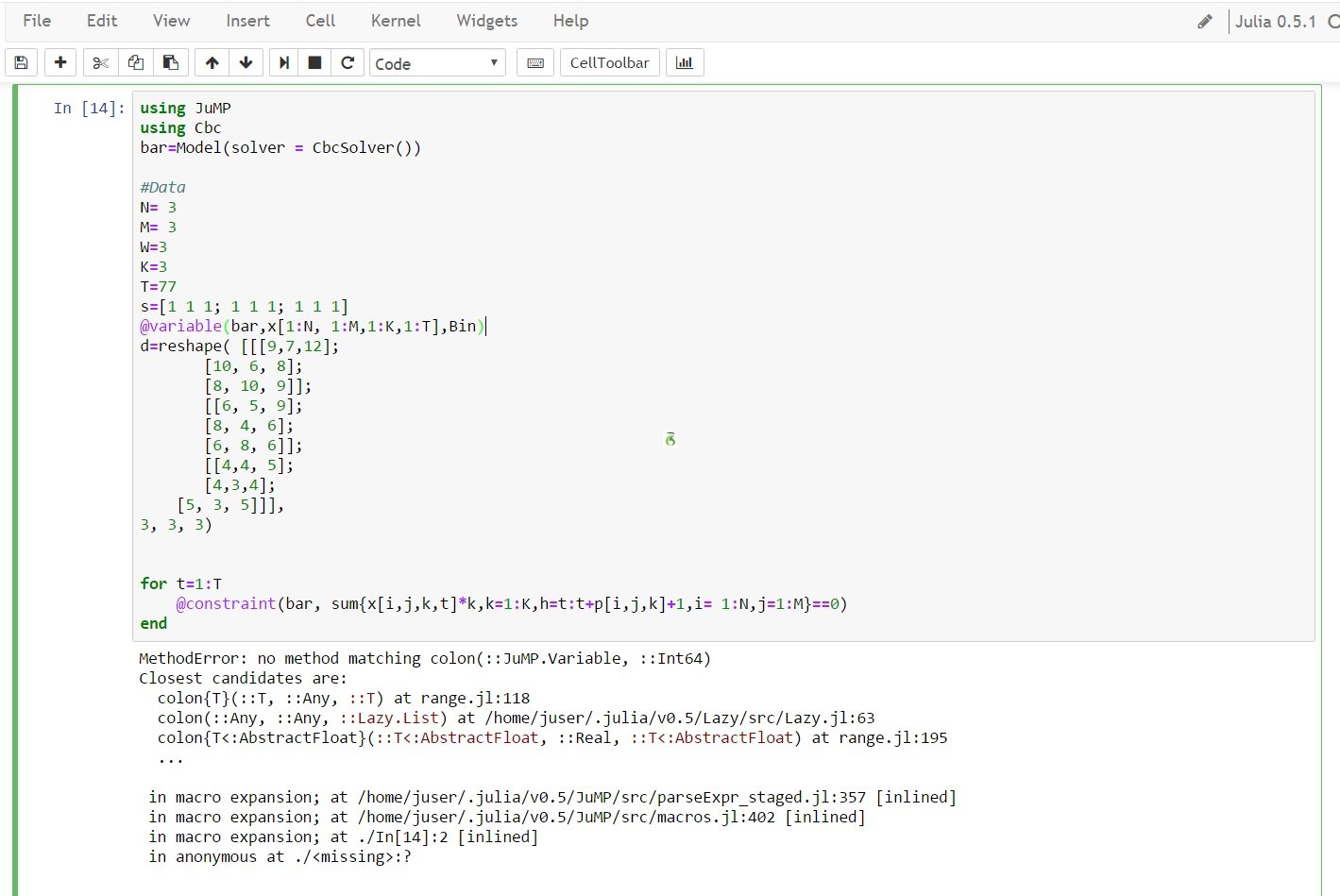Click the parseExpr_staged.jl:357 traceback line
The width and height of the screenshot is (1340, 896).
pyautogui.click(x=552, y=797)
